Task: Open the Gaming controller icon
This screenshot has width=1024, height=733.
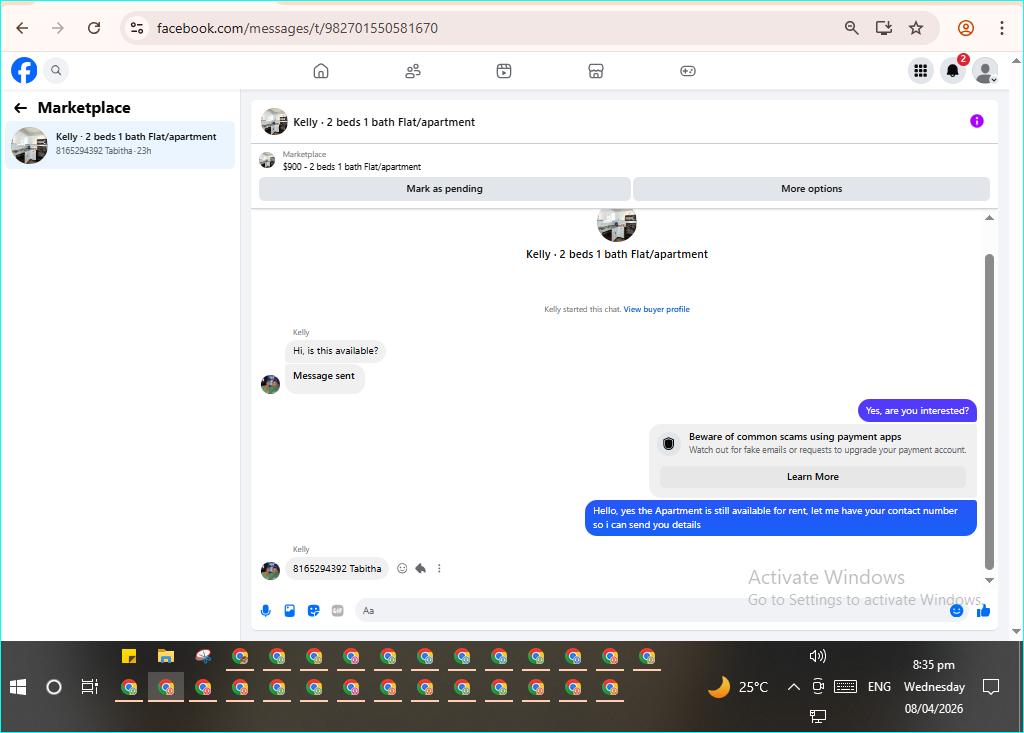Action: (x=688, y=71)
